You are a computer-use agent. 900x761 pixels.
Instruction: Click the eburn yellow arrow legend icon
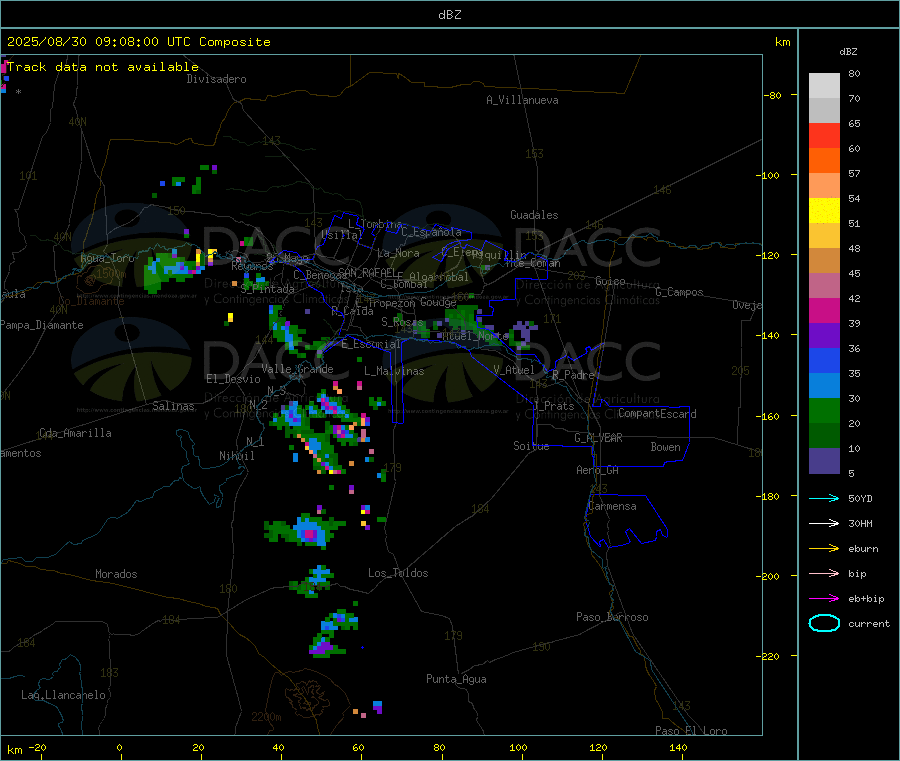coord(824,549)
